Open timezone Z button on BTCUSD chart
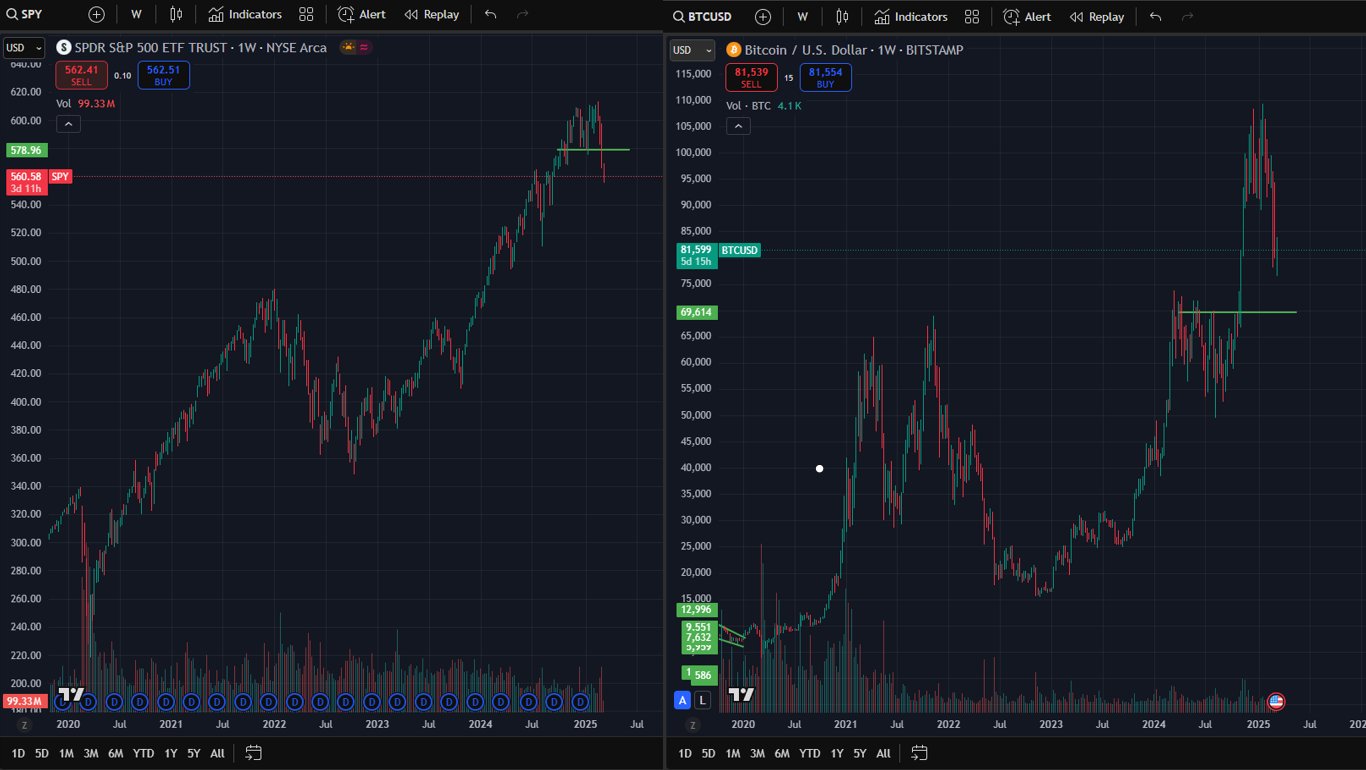 click(x=693, y=724)
